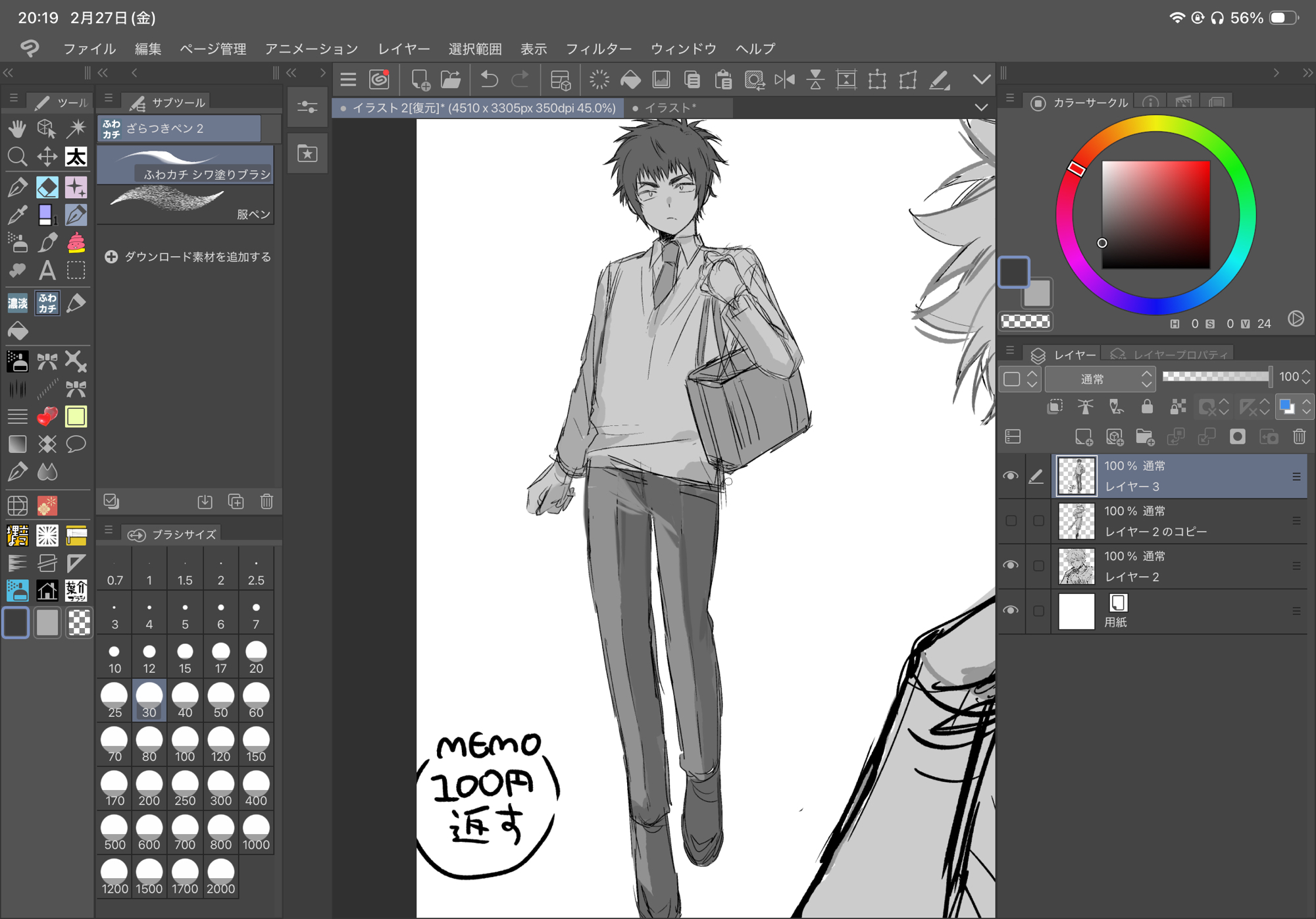Hide layer レイヤー 3 with eye icon

coord(1011,476)
